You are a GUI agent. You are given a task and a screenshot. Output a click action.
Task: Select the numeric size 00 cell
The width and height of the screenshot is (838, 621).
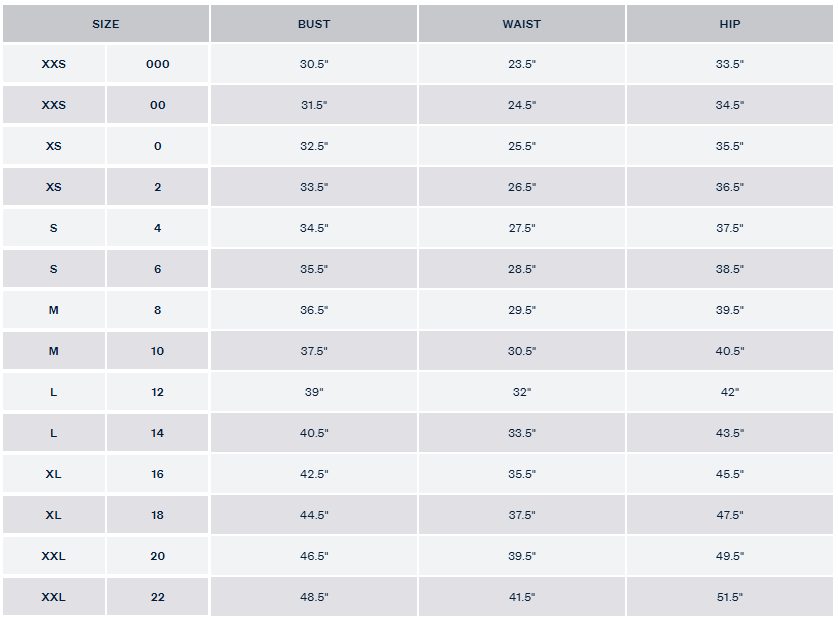pos(158,105)
